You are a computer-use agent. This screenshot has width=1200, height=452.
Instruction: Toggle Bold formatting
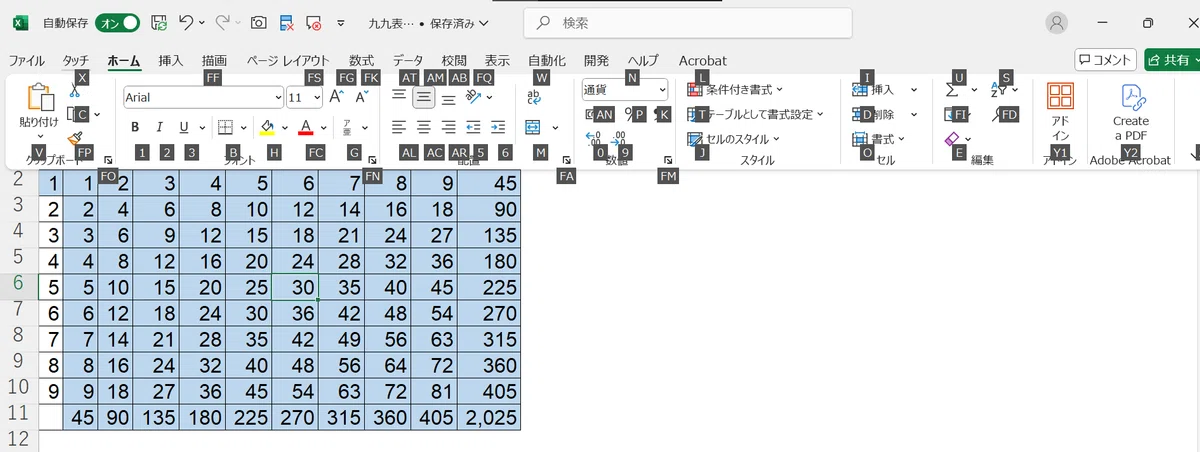[134, 127]
